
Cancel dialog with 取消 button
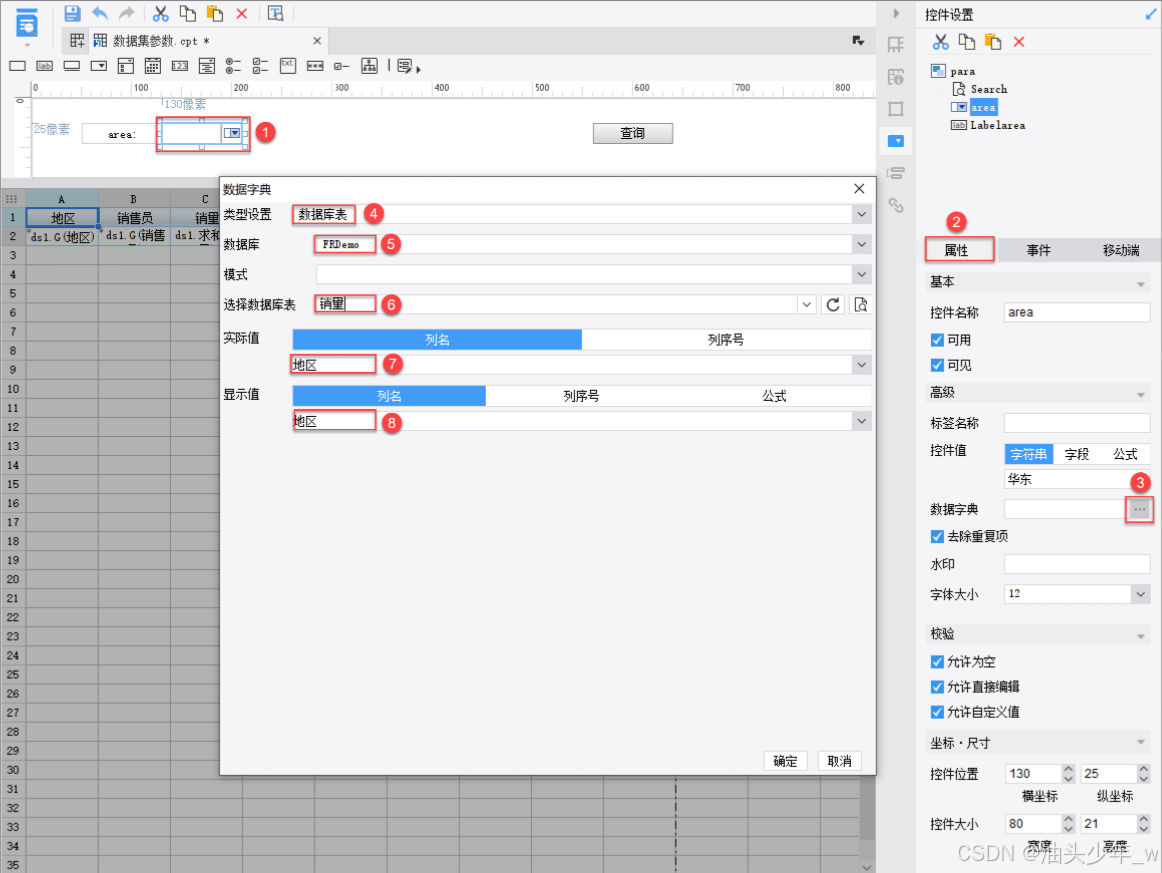click(x=840, y=761)
